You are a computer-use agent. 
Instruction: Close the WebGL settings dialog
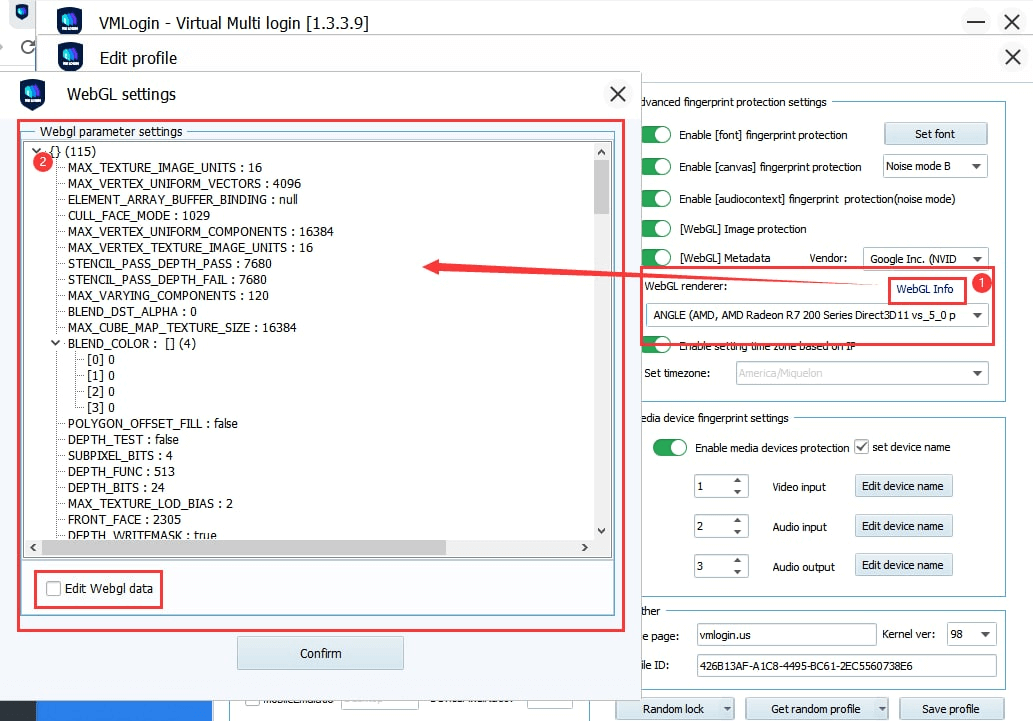[618, 95]
